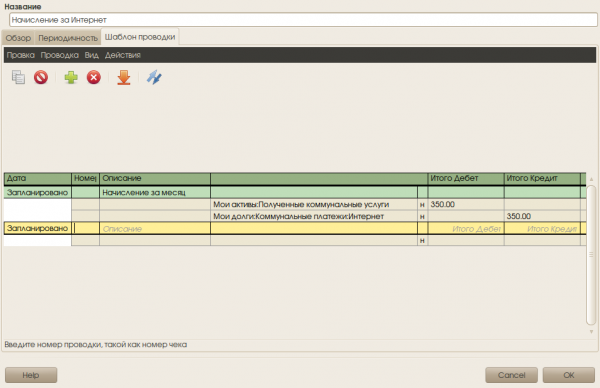This screenshot has height=388, width=600.
Task: Open the Вид menu
Action: point(91,55)
